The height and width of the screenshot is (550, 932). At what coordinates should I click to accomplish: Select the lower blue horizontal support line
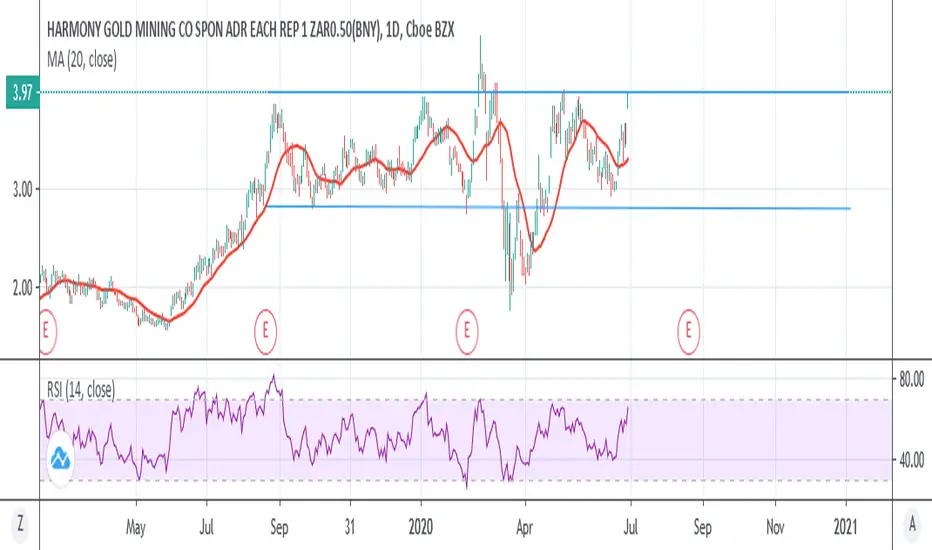[558, 208]
